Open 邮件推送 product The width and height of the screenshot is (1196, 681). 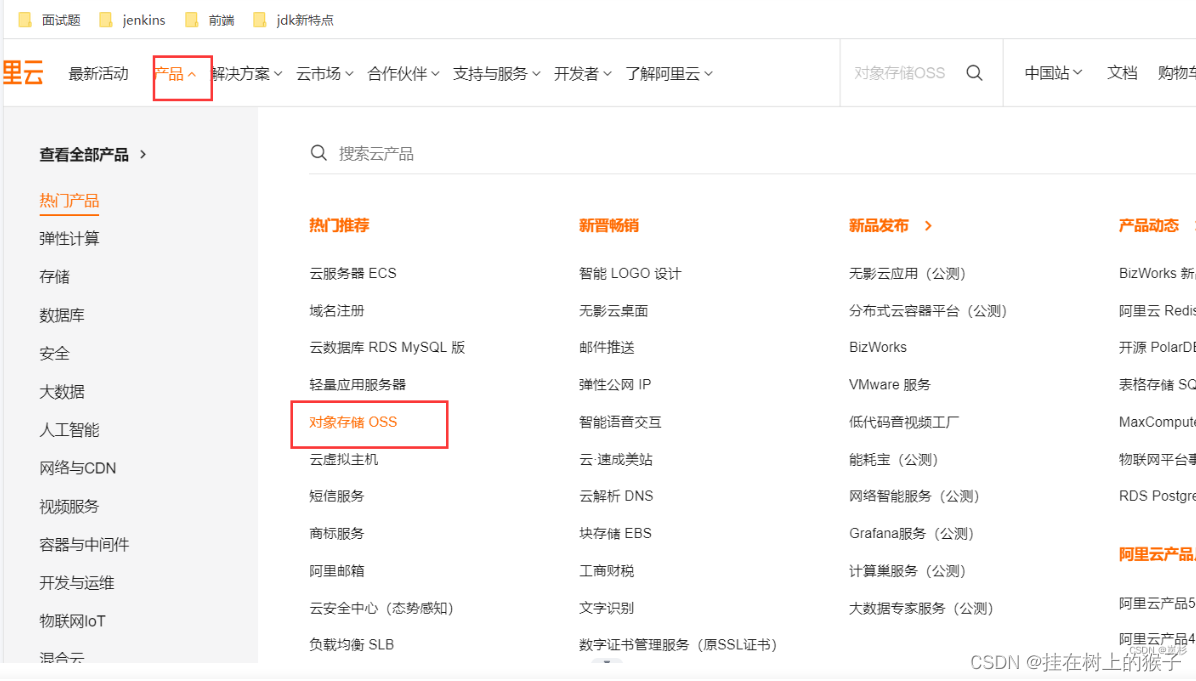tap(606, 348)
